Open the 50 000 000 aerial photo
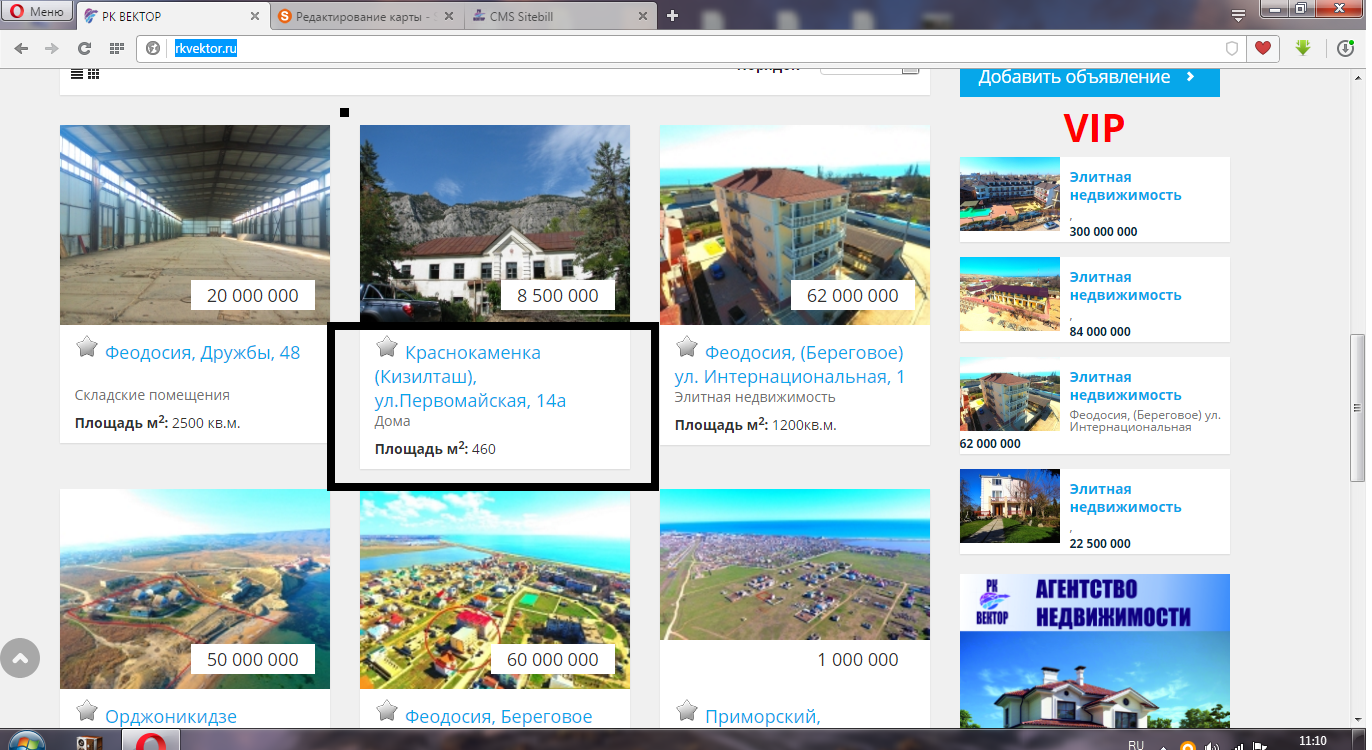 [x=195, y=589]
